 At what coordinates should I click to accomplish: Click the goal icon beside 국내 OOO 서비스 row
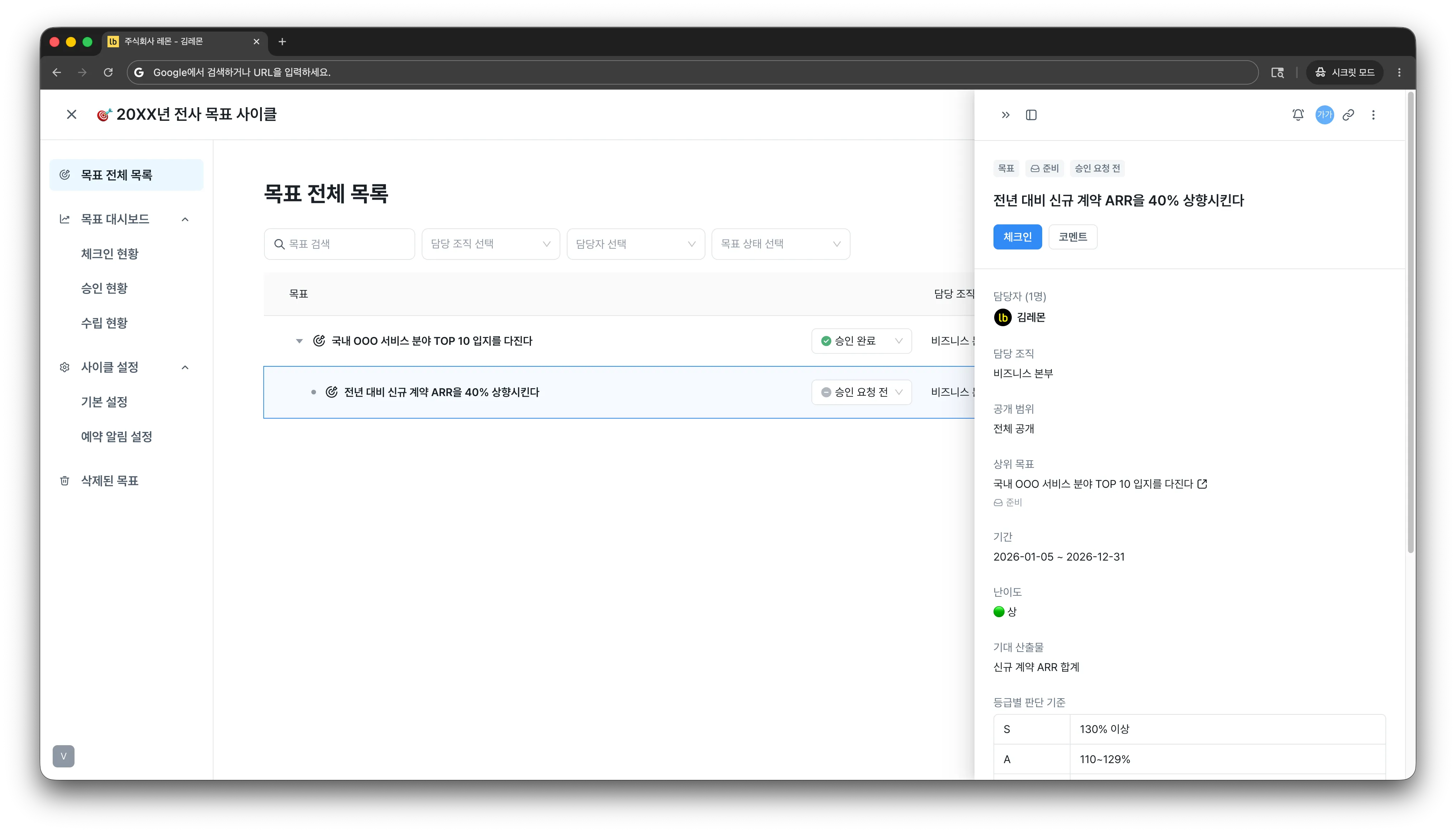point(319,341)
